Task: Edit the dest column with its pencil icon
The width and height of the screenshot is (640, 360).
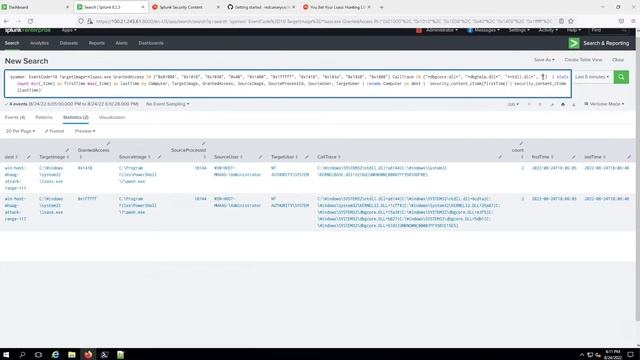Action: coord(29,157)
